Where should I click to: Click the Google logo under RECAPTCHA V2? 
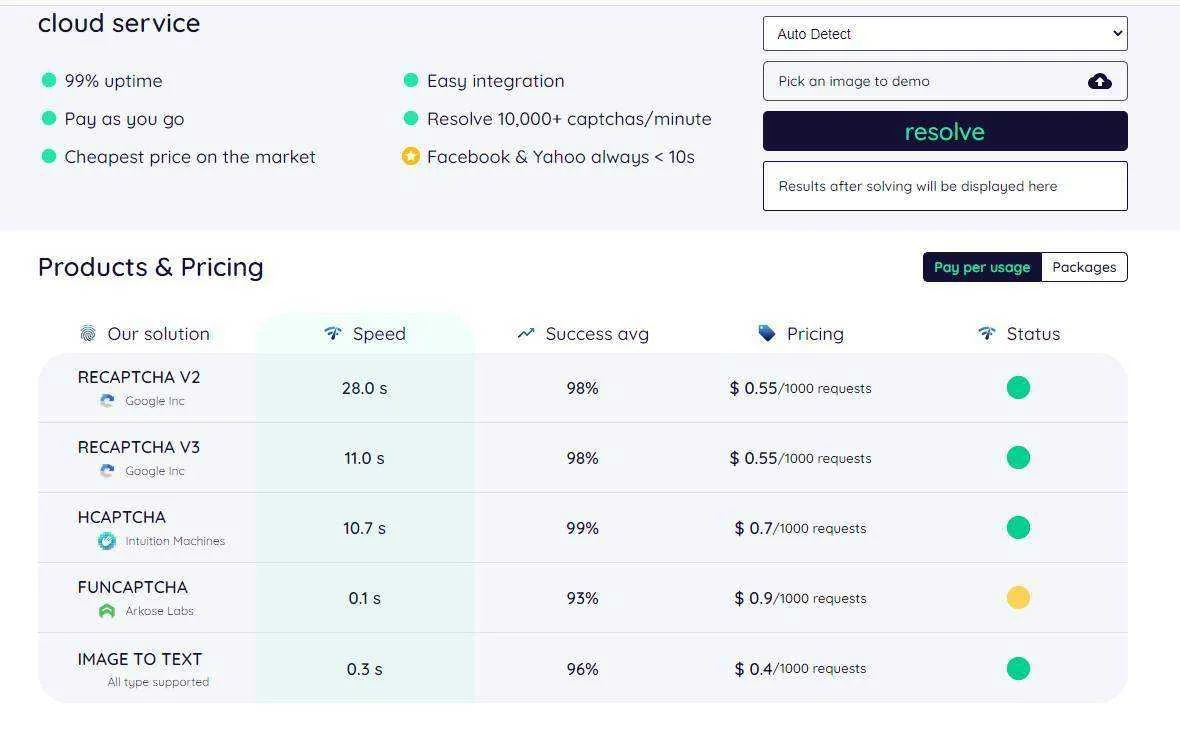point(108,401)
